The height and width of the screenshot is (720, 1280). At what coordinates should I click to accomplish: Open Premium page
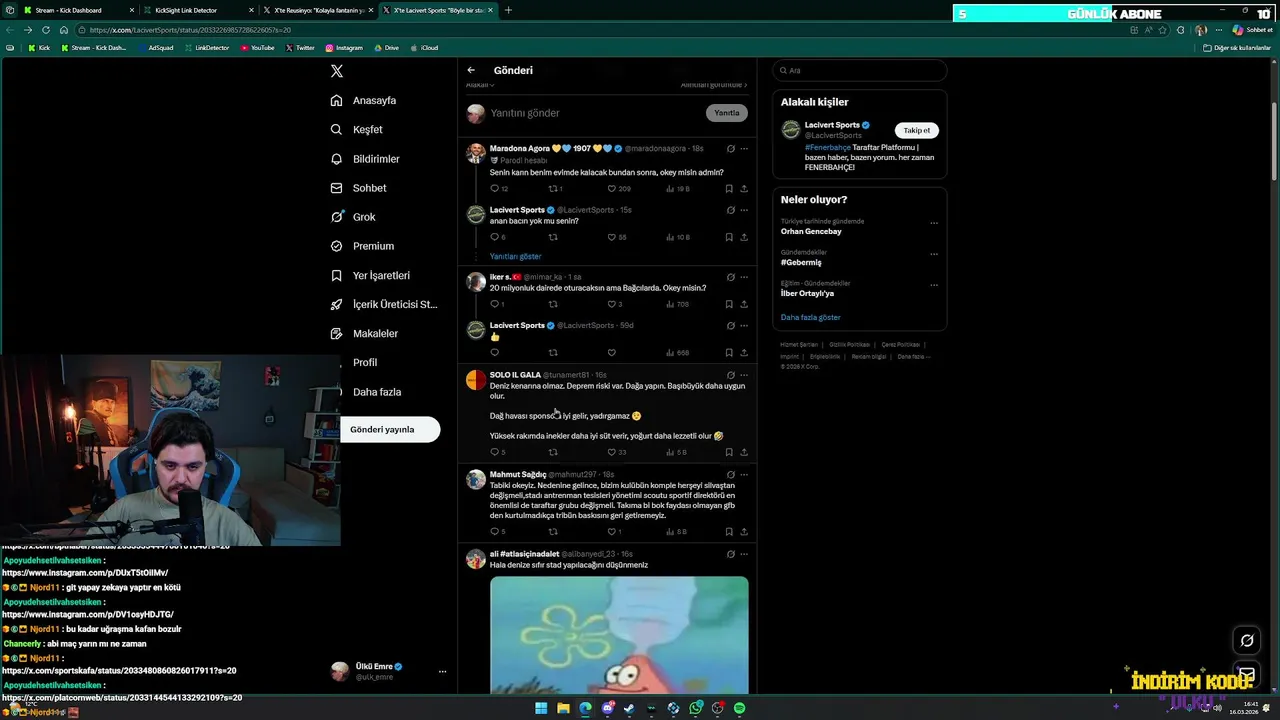[x=362, y=246]
